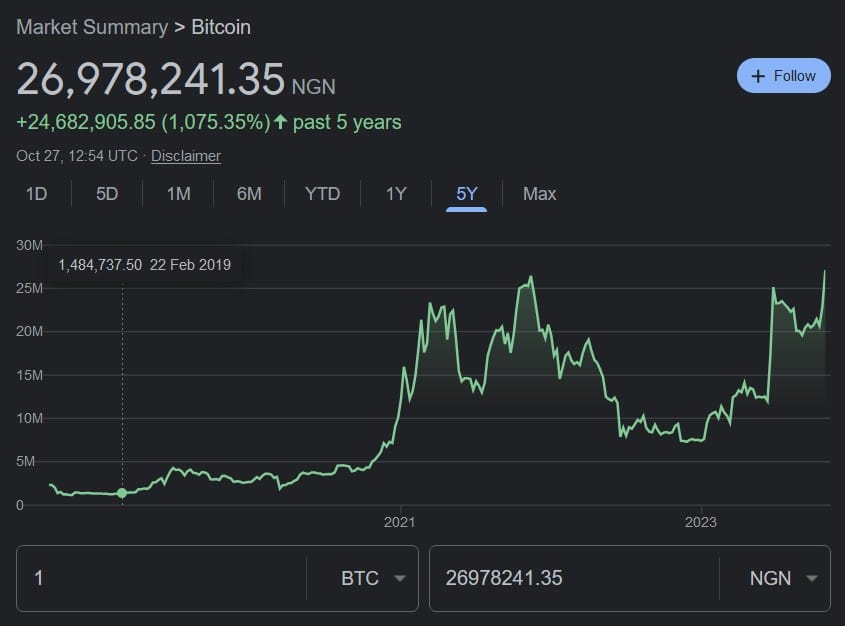
Task: Switch to the 5D chart tab
Action: 106,193
